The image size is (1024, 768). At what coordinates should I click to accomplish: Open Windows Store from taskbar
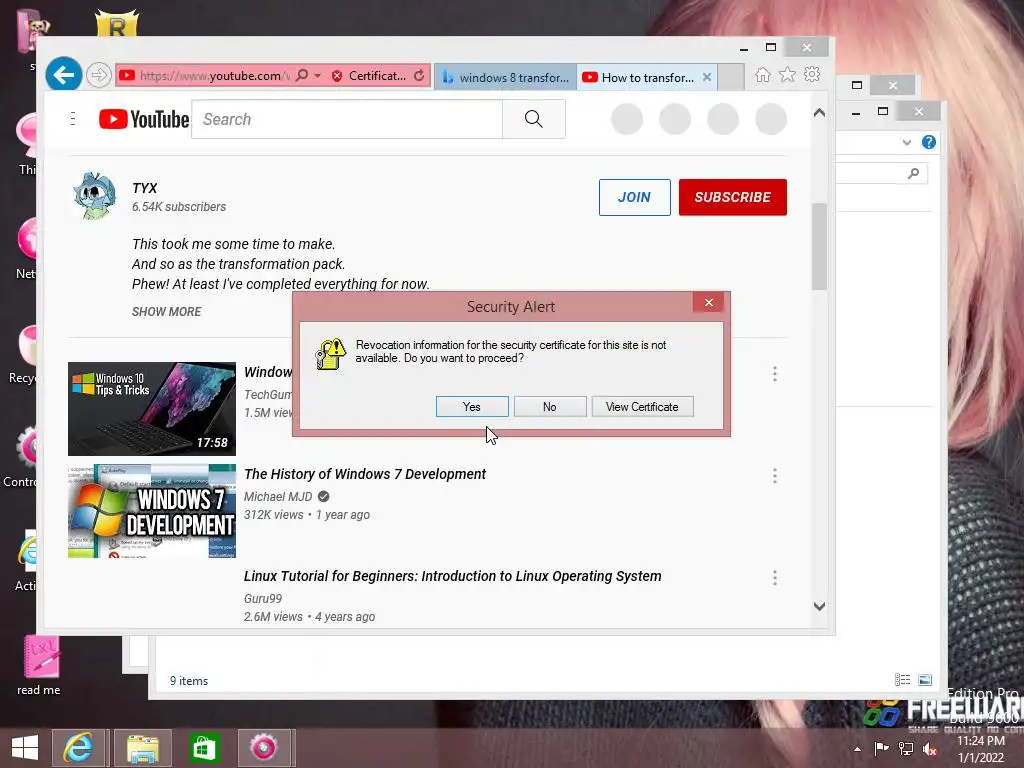click(x=204, y=748)
